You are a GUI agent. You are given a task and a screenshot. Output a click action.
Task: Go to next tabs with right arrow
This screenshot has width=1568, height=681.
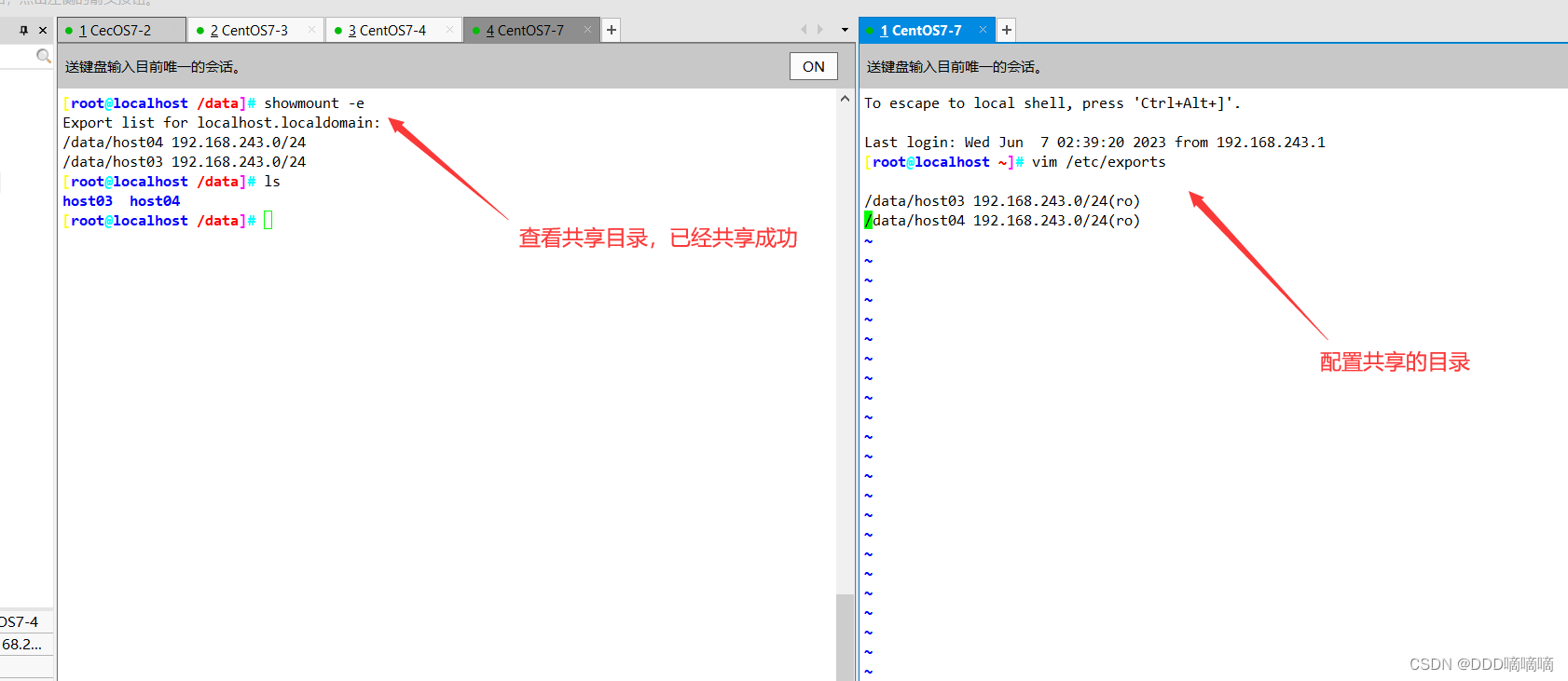(820, 30)
